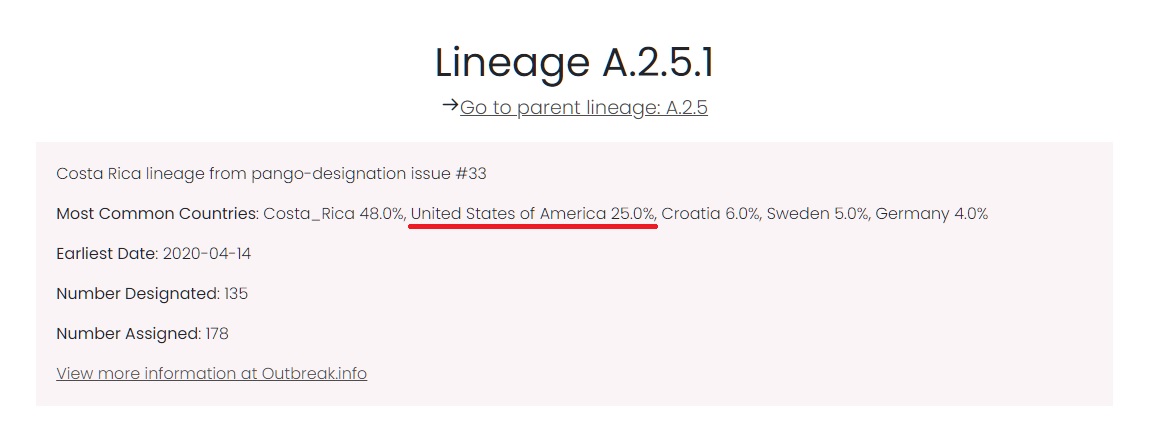Click the assigned count 178
The width and height of the screenshot is (1166, 431).
[217, 334]
